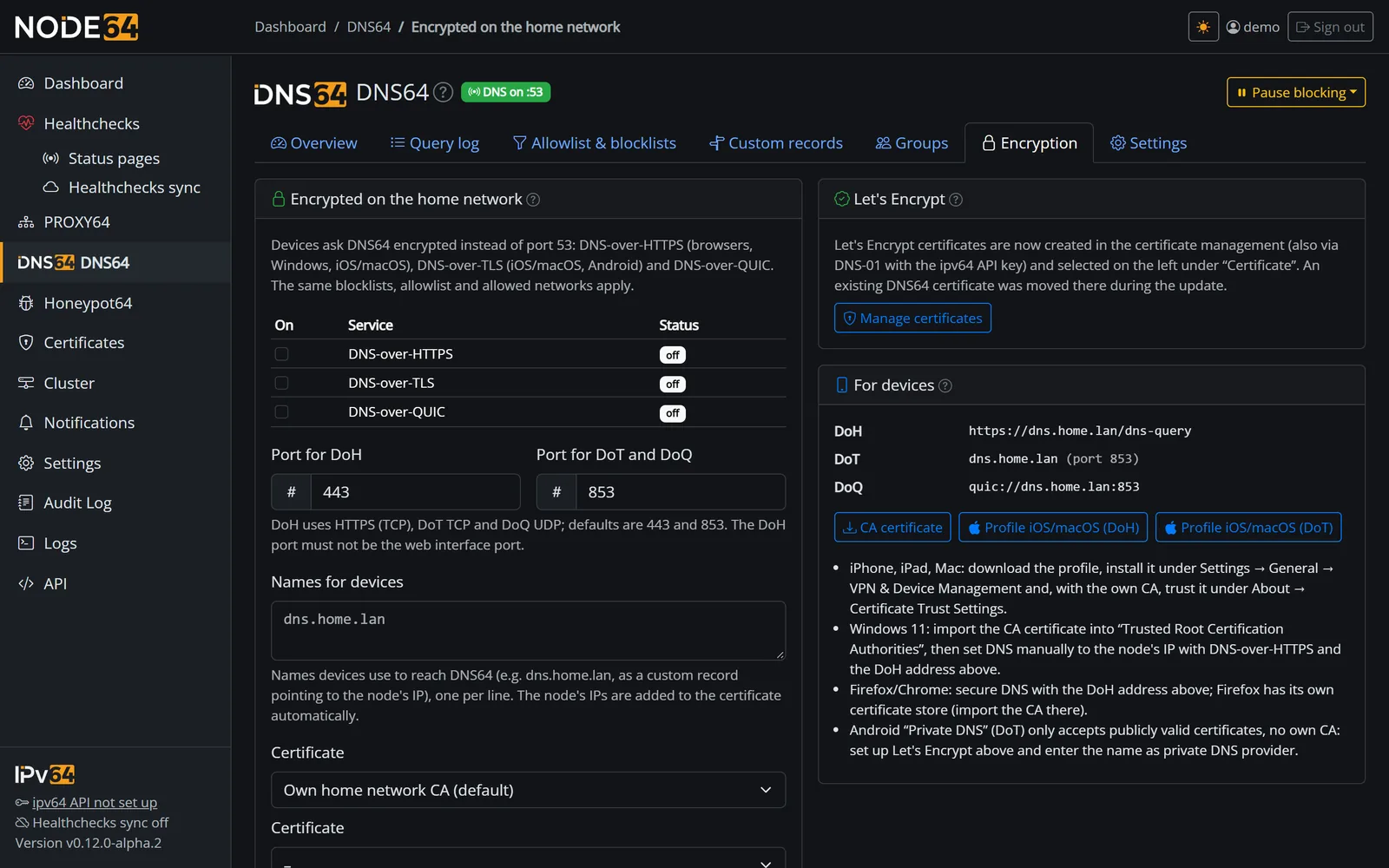This screenshot has width=1389, height=868.
Task: Download Profile iOS/macOS (DoT)
Action: tap(1248, 528)
